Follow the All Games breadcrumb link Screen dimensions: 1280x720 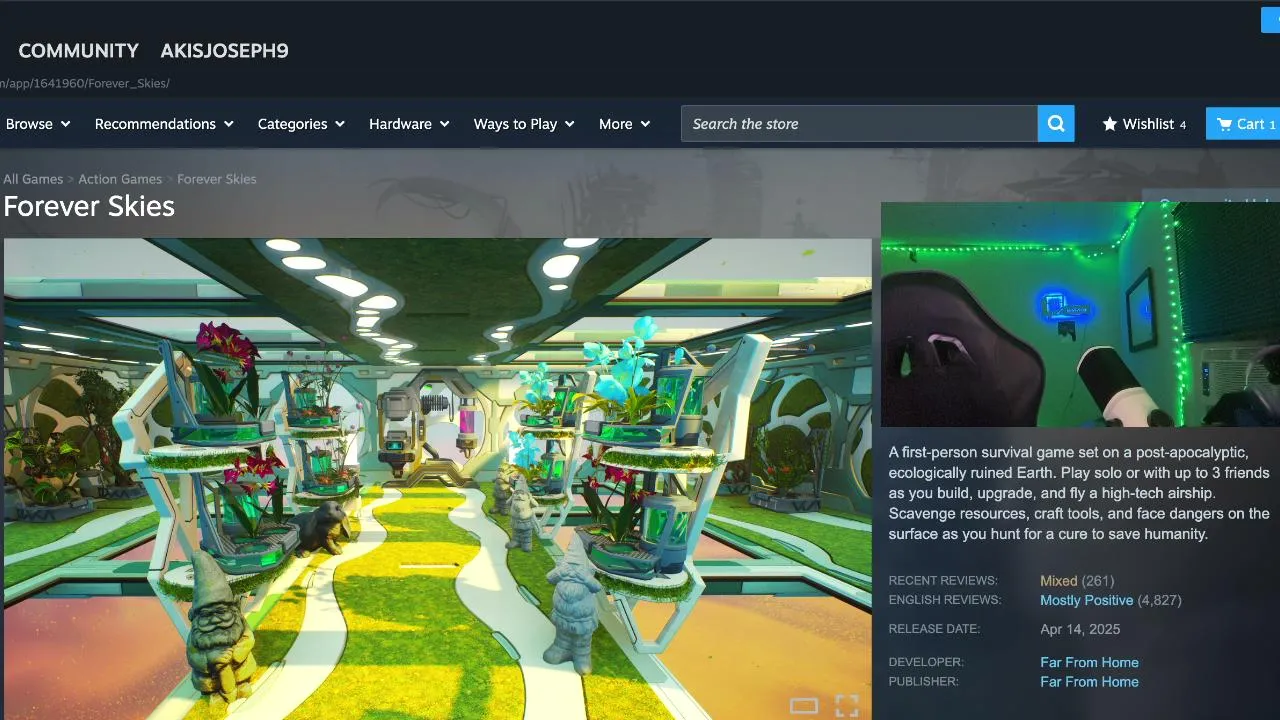coord(33,179)
